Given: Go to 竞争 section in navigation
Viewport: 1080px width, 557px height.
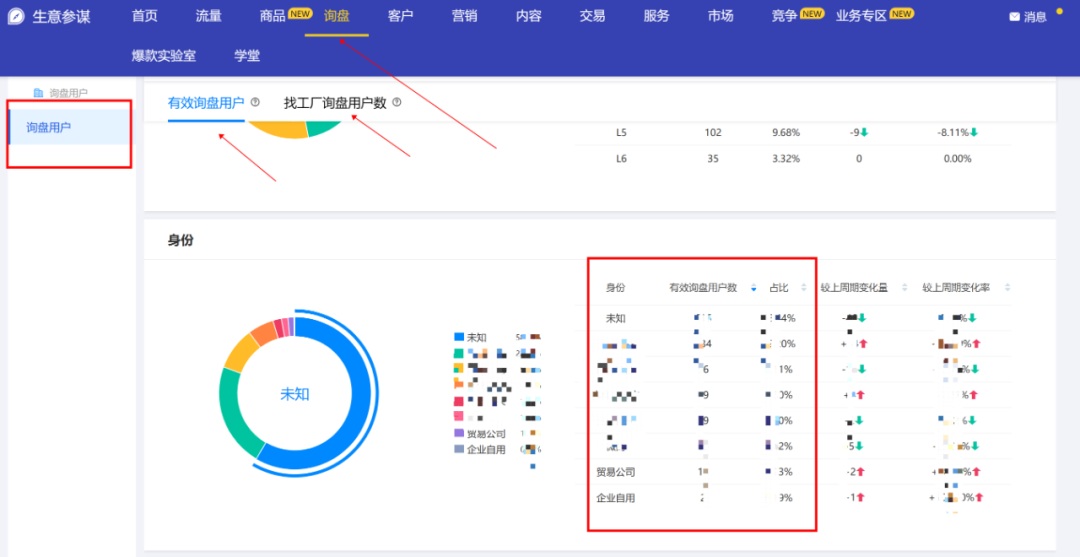Looking at the screenshot, I should point(784,16).
